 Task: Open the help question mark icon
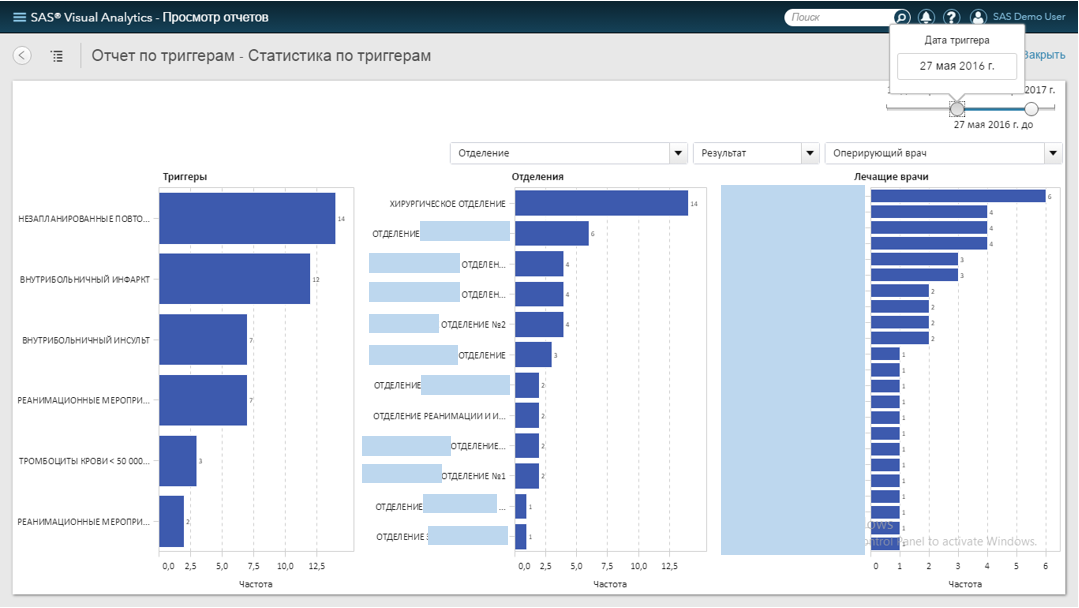click(x=951, y=17)
